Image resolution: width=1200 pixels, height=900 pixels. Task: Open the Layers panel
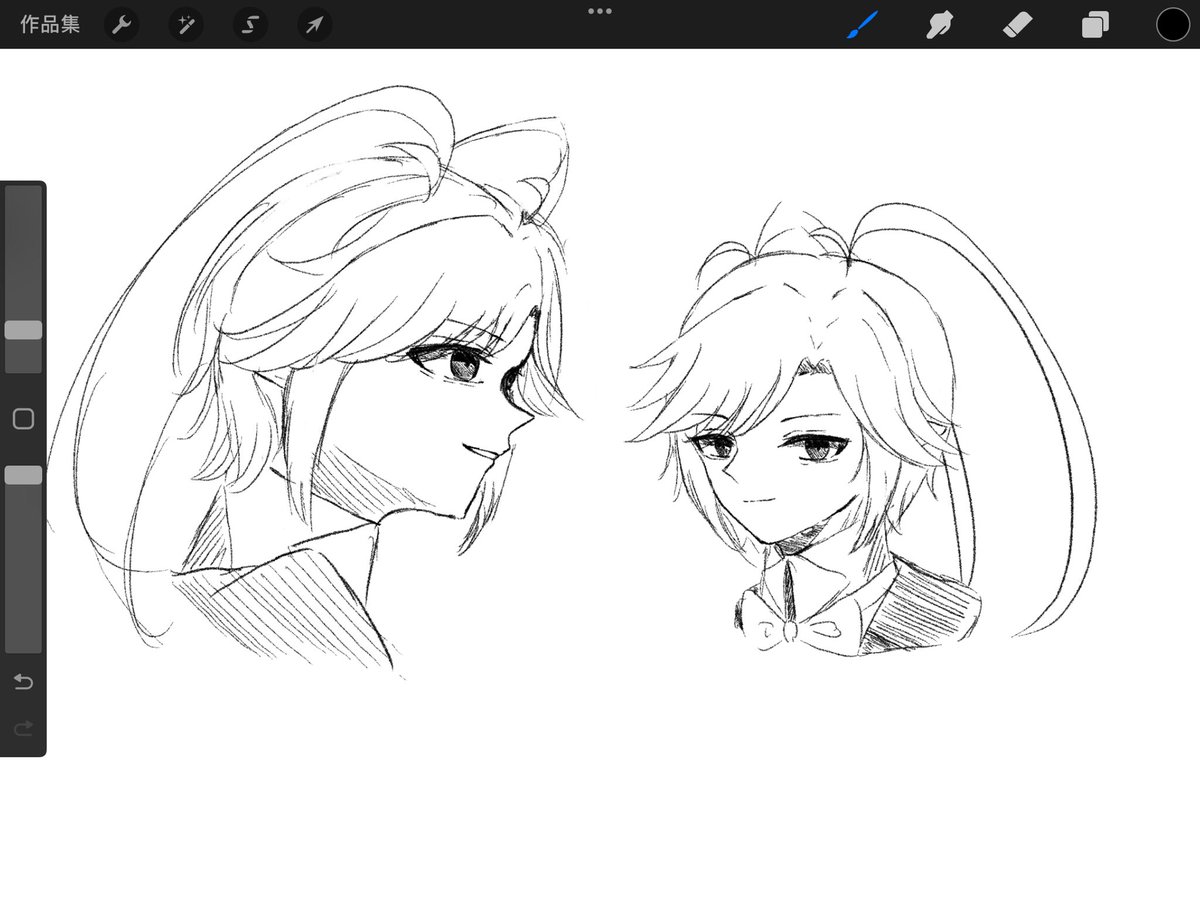click(1095, 25)
